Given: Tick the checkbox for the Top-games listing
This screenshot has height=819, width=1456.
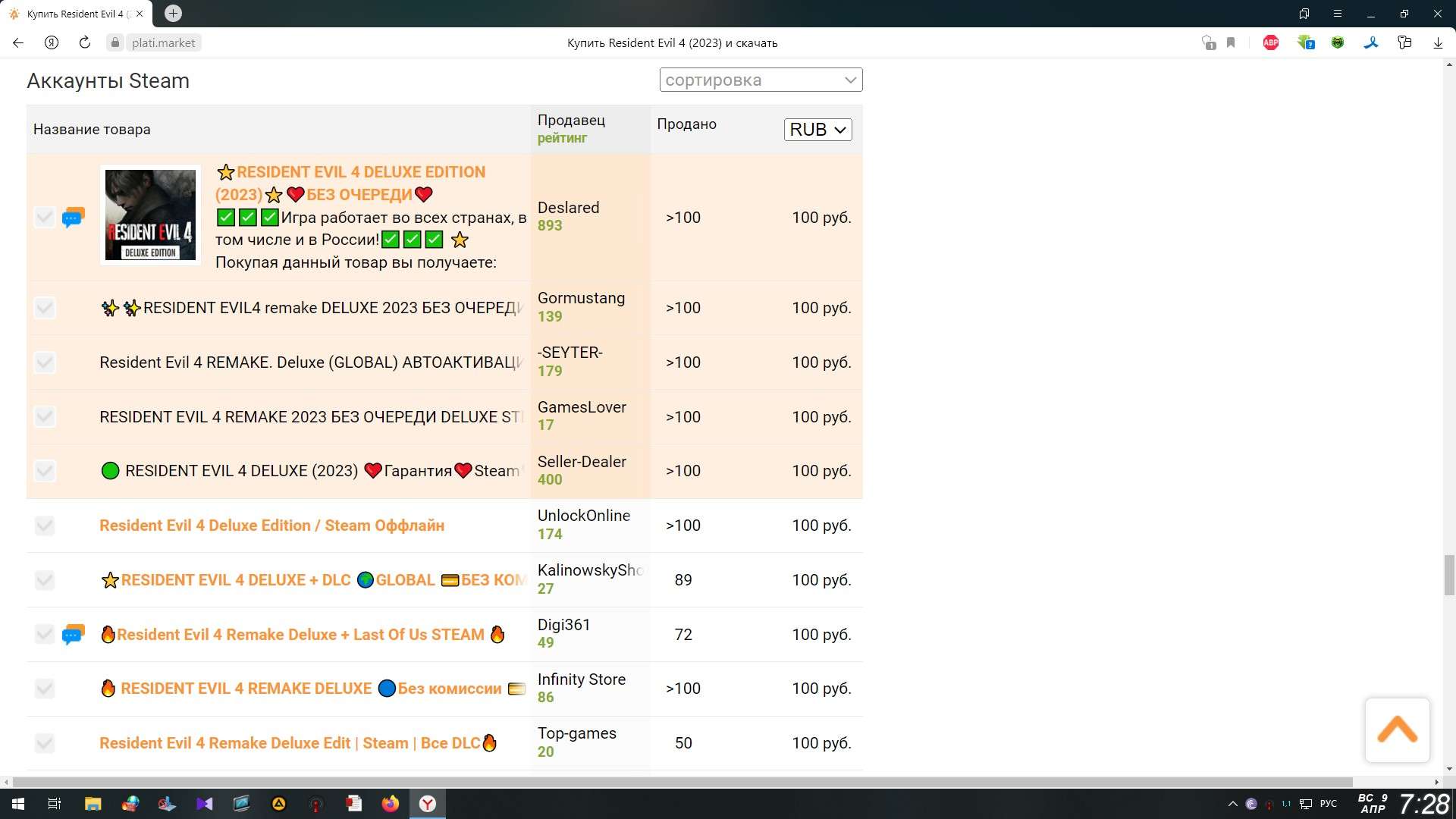Looking at the screenshot, I should point(45,743).
